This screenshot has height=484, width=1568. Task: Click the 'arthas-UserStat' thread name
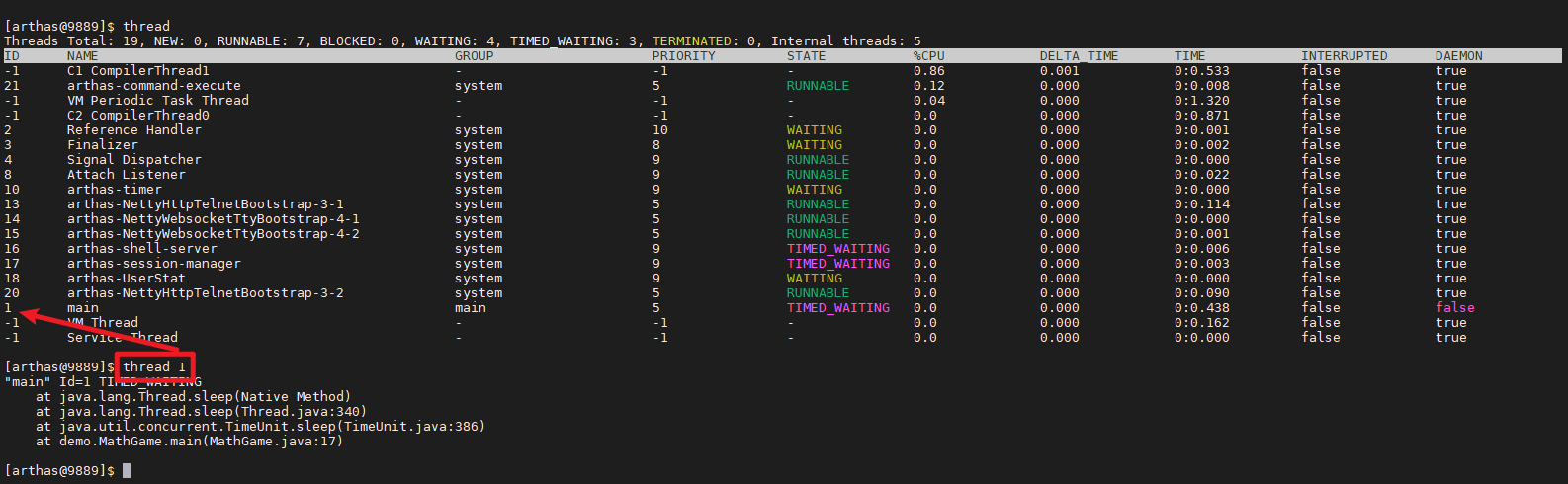tap(127, 279)
